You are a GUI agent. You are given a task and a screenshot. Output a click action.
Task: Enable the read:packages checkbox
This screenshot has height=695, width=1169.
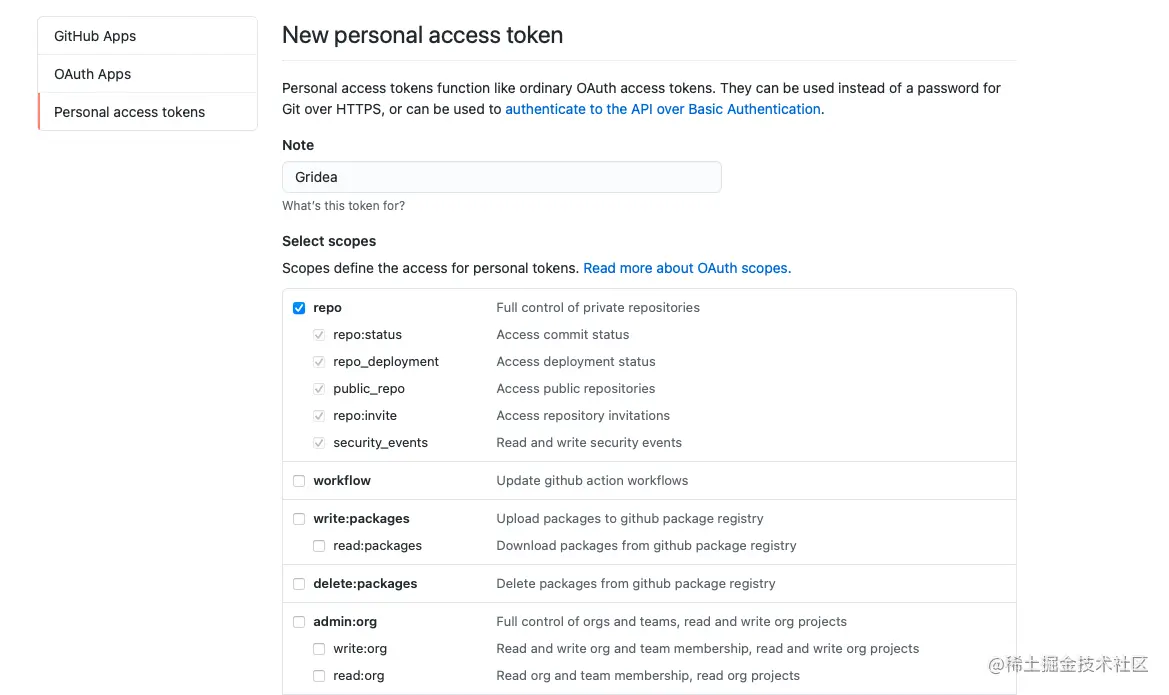pyautogui.click(x=319, y=546)
